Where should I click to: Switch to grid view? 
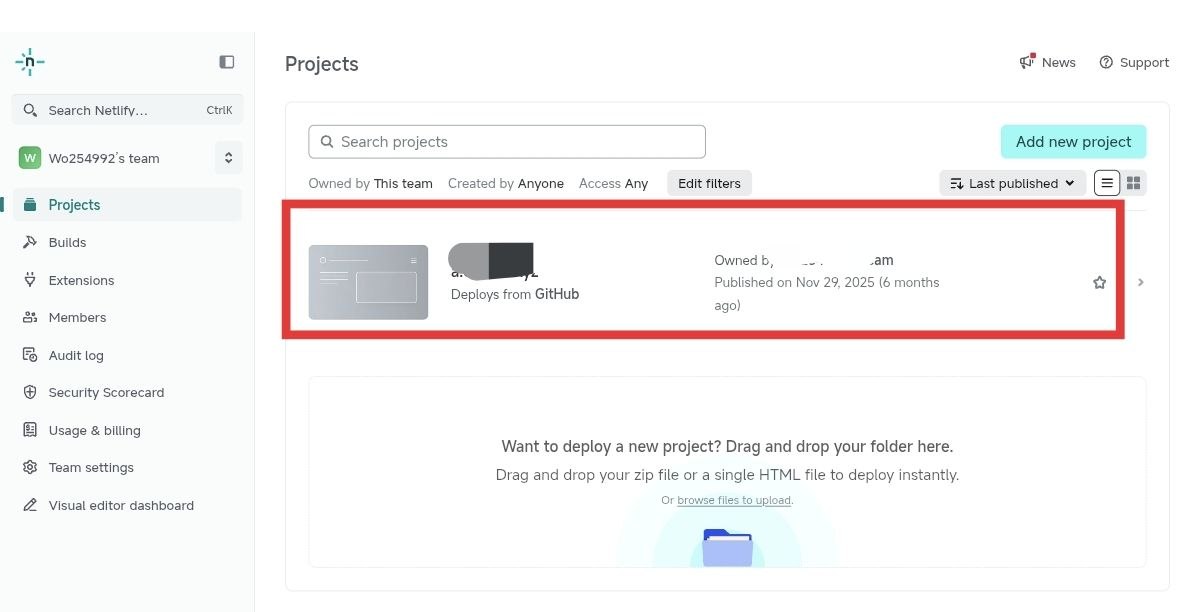click(1133, 183)
